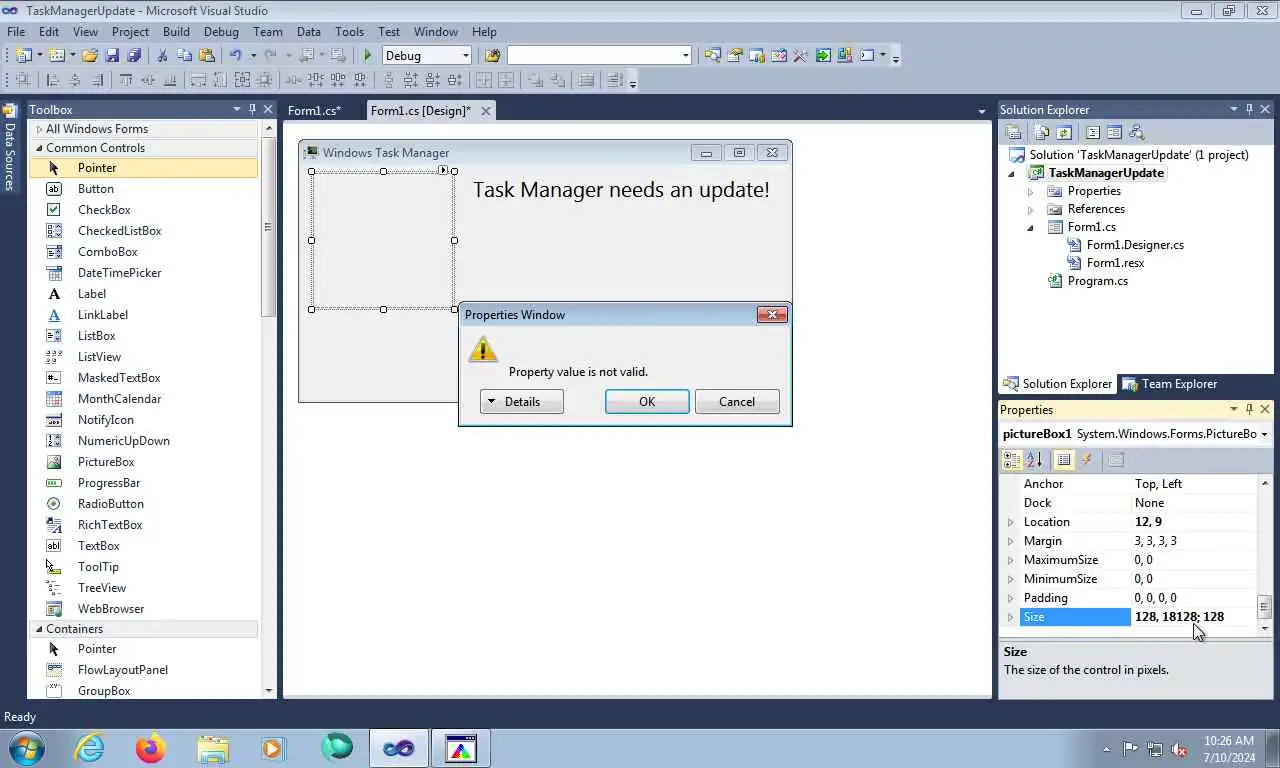Click the Align Tops layout toolbar icon
The height and width of the screenshot is (768, 1280).
tap(126, 80)
